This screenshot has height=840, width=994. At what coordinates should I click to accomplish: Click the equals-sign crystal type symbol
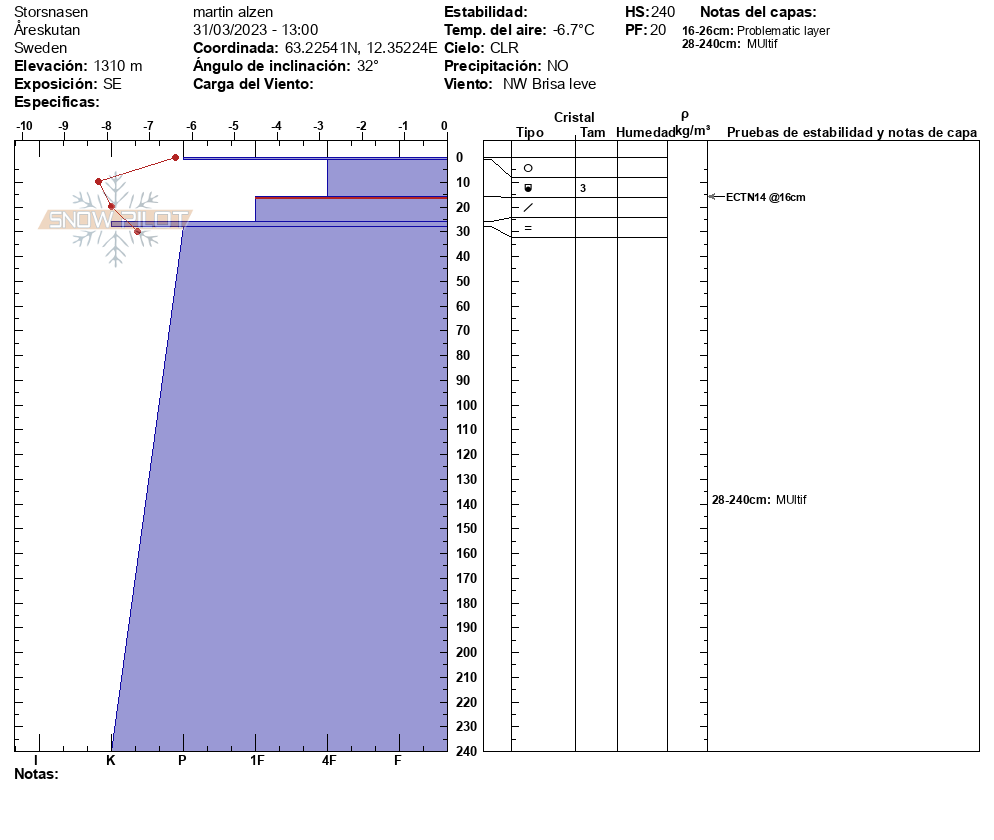[x=528, y=228]
